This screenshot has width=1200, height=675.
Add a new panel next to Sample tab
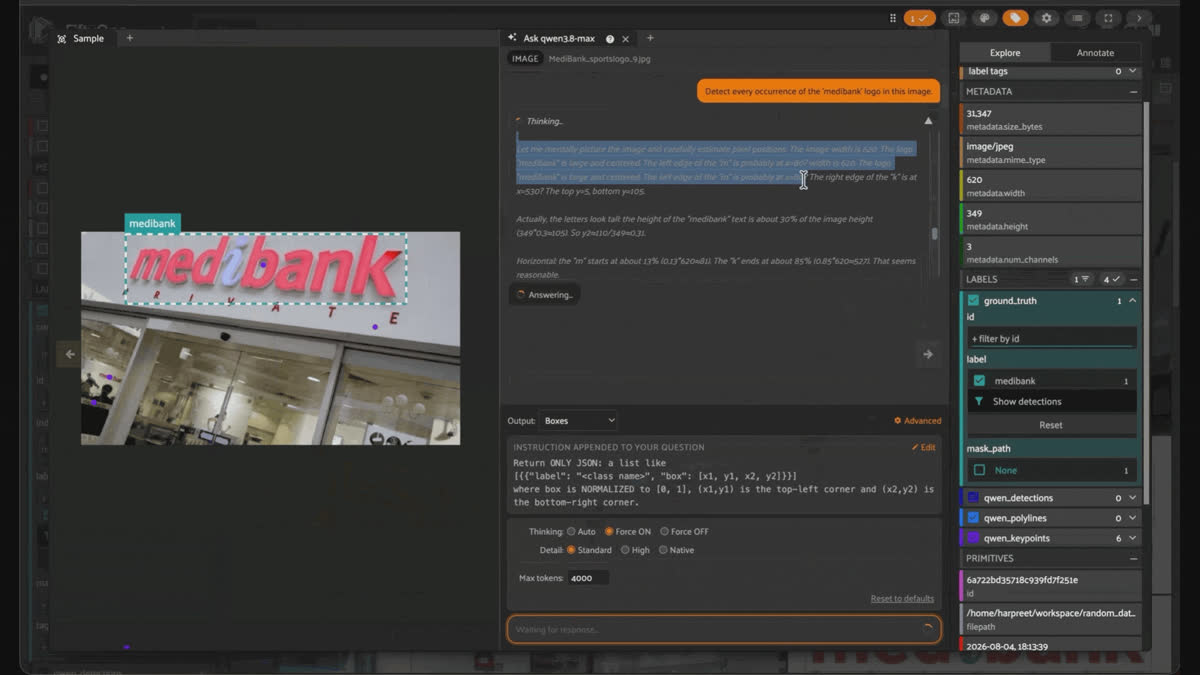coord(129,38)
